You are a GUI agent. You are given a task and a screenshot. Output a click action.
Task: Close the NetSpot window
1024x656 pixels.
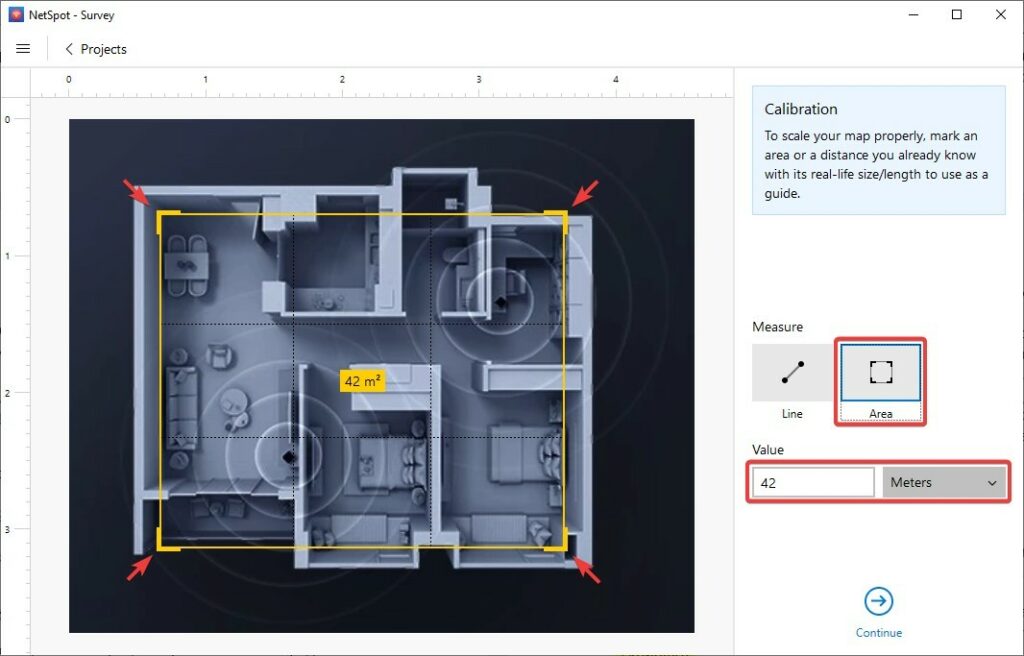coord(1000,14)
